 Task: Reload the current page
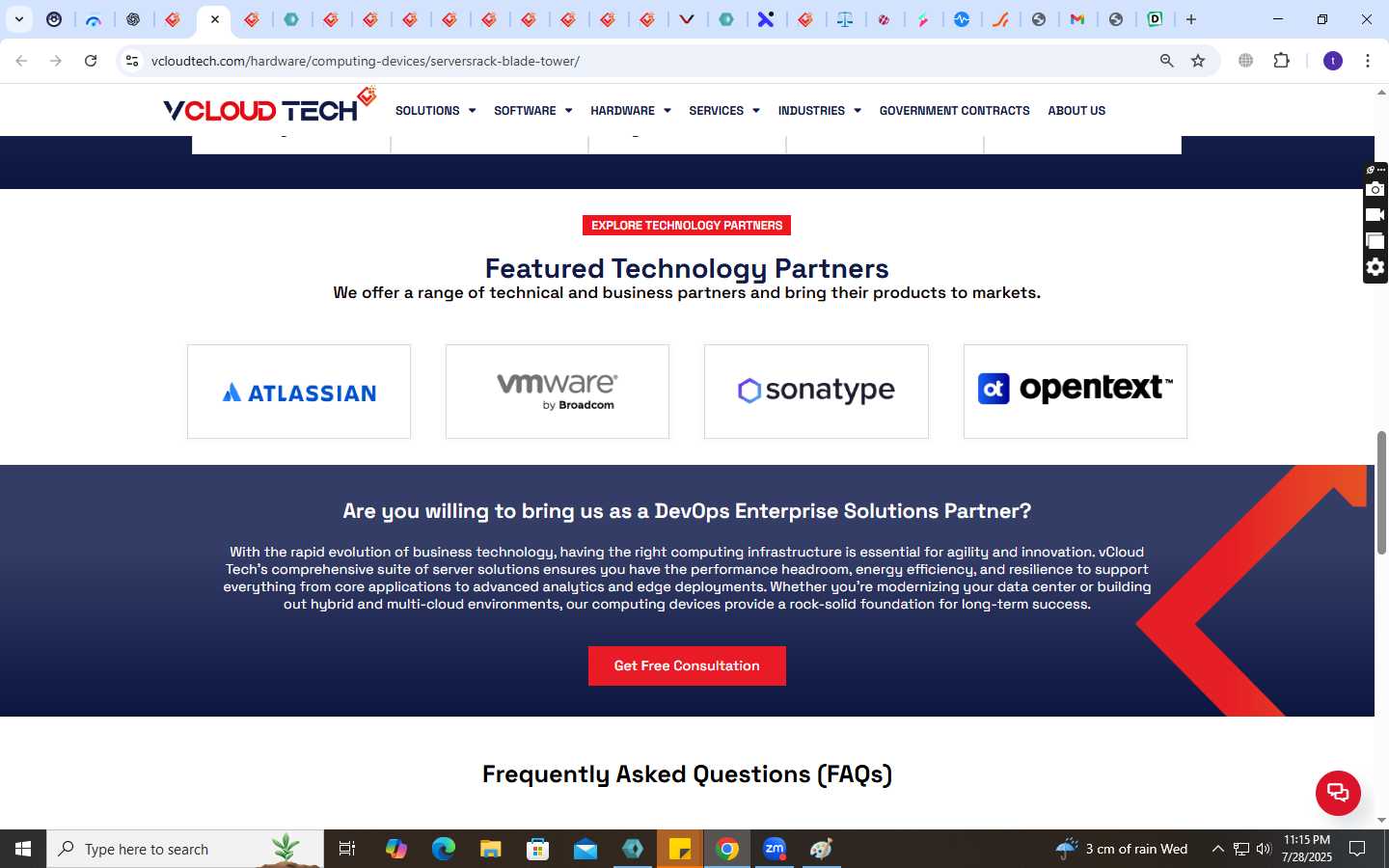coord(91,61)
